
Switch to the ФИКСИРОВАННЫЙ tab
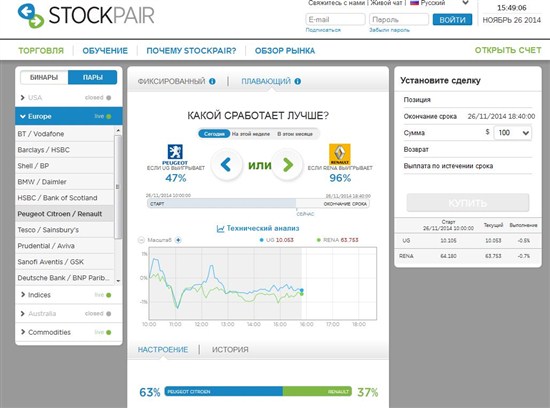(172, 81)
